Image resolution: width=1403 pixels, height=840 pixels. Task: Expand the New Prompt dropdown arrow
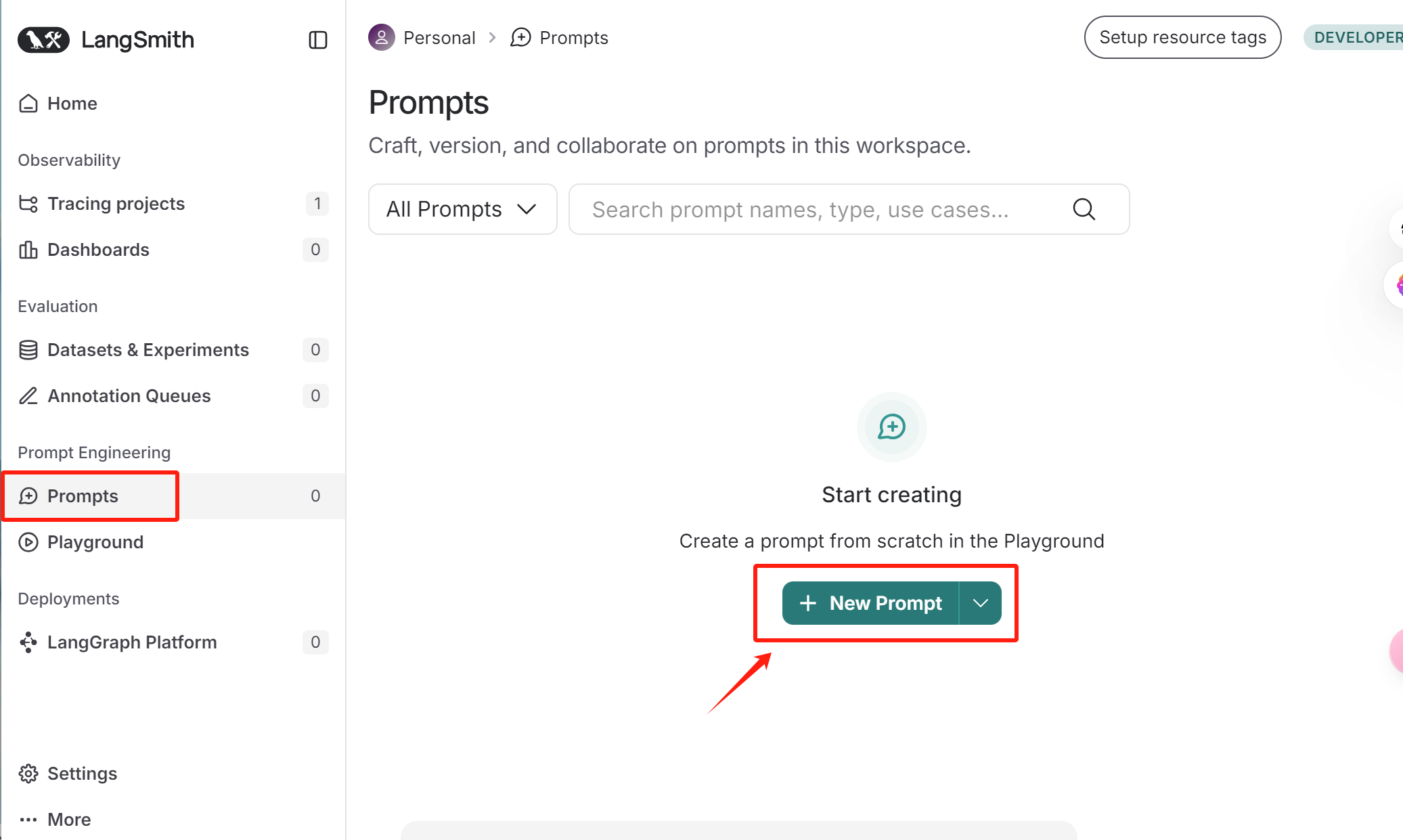click(980, 603)
